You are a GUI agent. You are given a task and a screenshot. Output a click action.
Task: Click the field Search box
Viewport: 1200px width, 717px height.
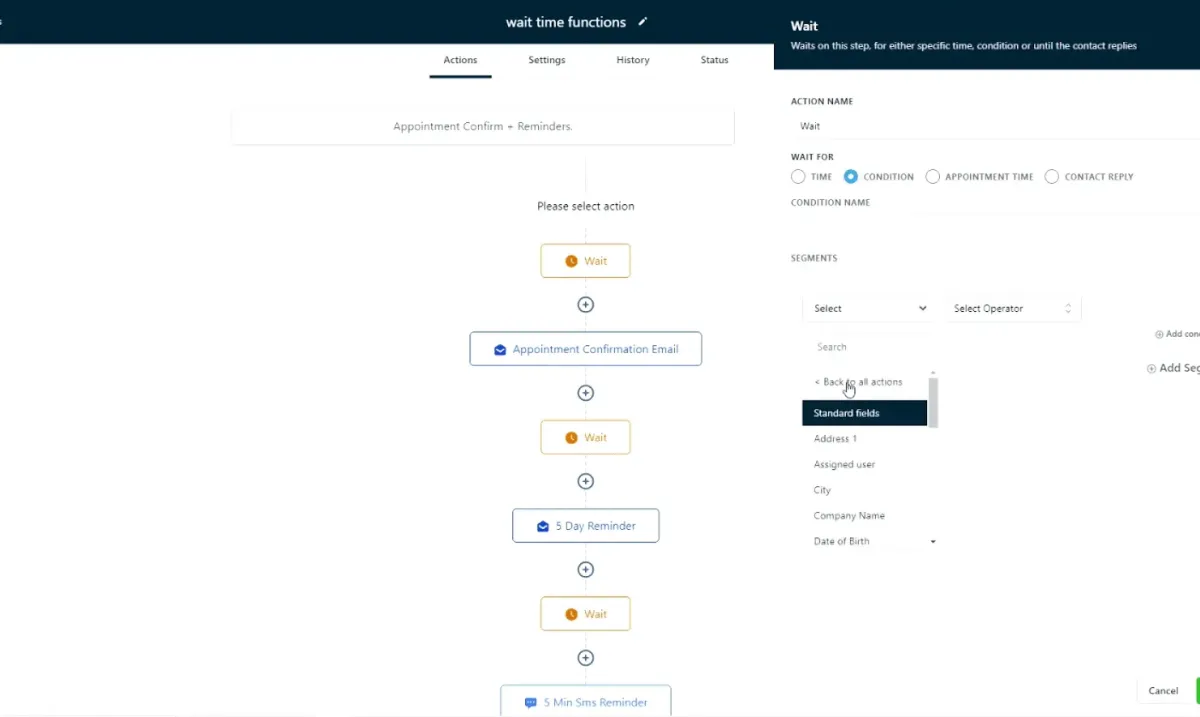pyautogui.click(x=869, y=347)
